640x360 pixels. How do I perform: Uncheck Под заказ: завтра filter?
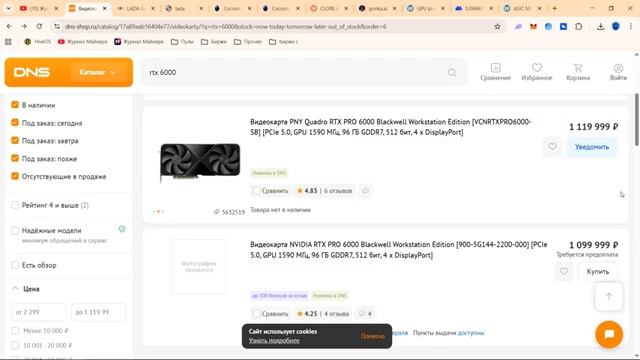pyautogui.click(x=15, y=140)
